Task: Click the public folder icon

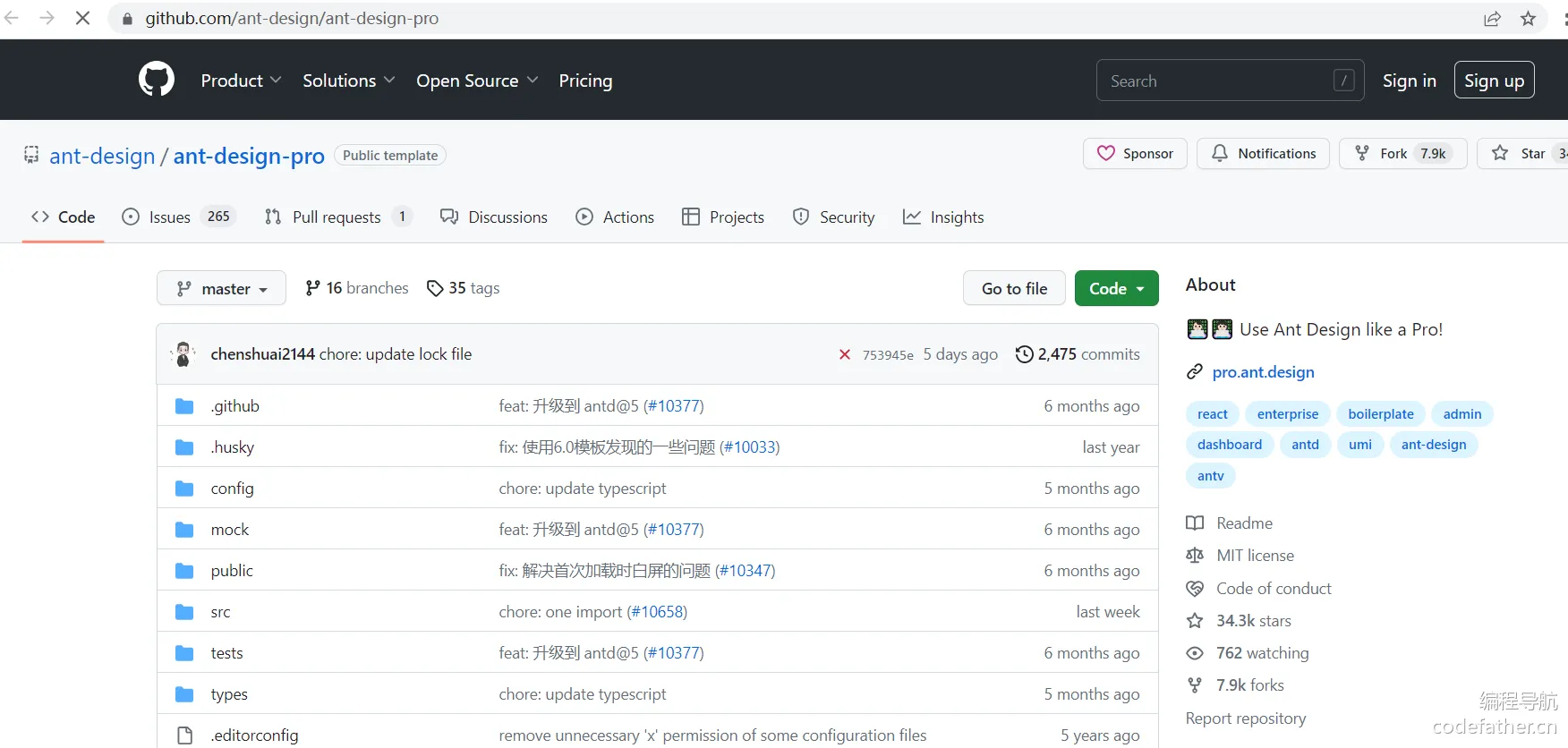Action: click(184, 571)
